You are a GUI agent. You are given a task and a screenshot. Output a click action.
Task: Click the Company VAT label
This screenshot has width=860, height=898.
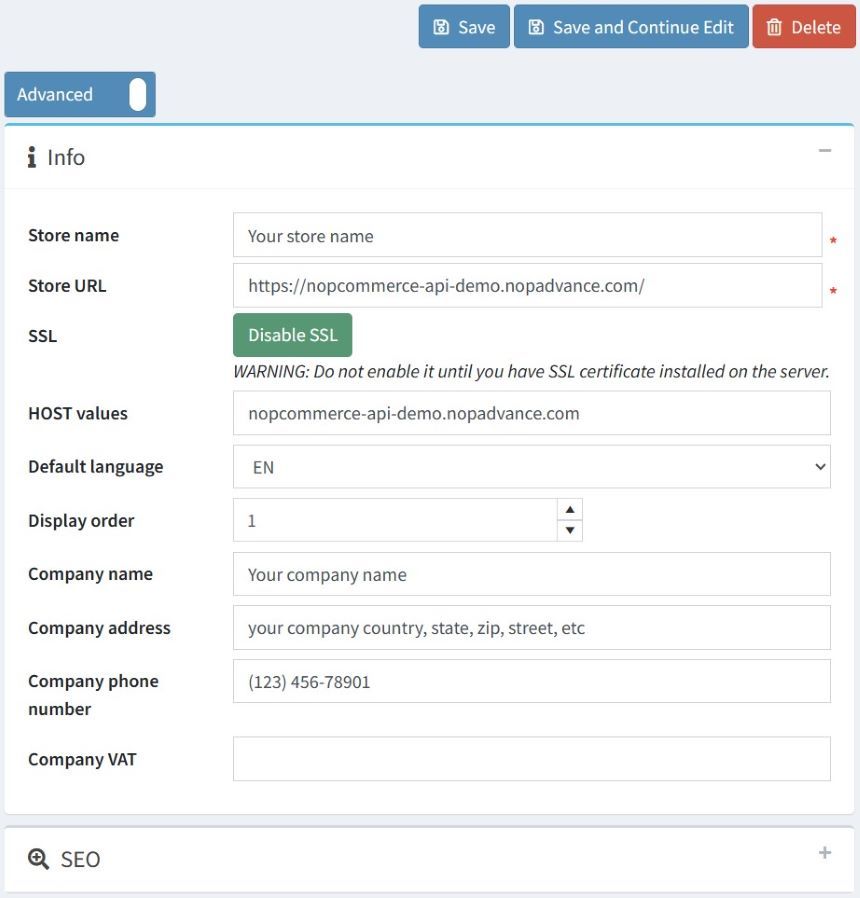[x=82, y=759]
